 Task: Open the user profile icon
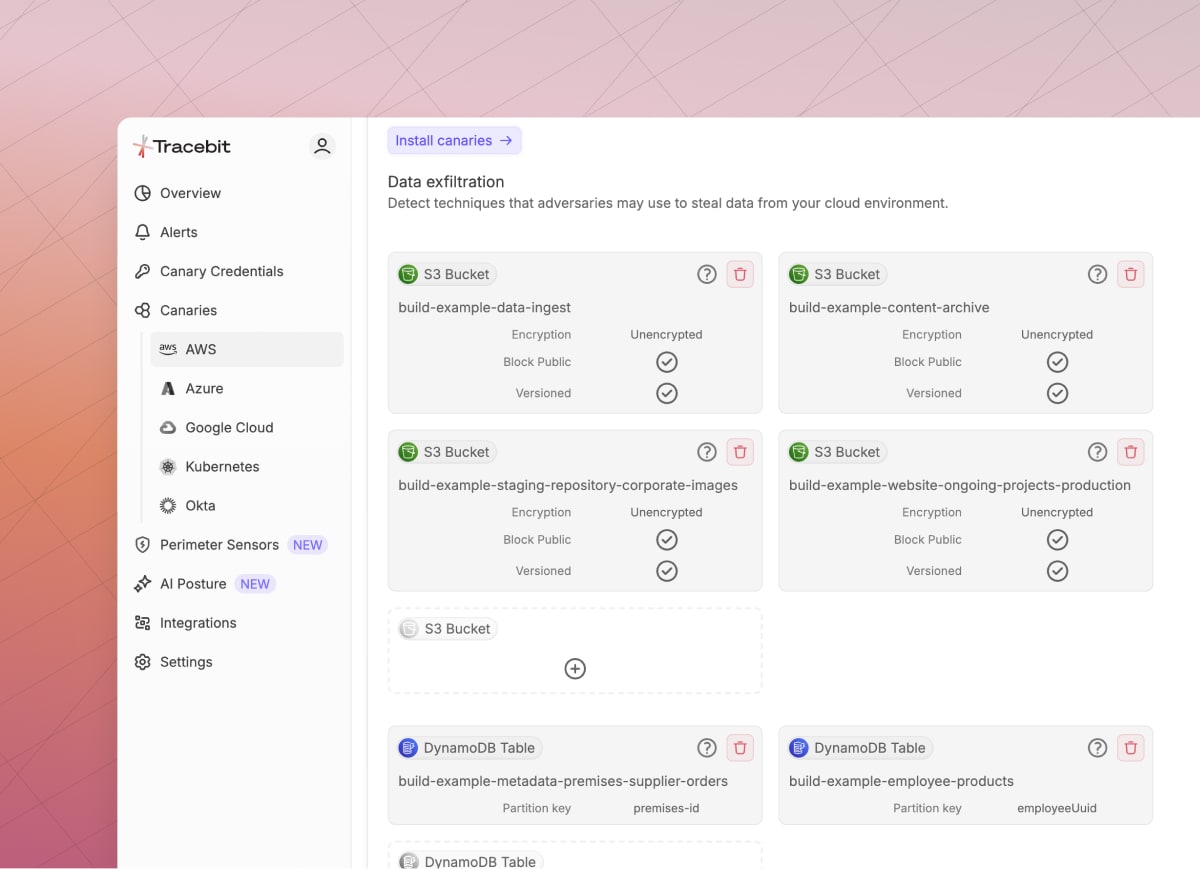(x=322, y=146)
